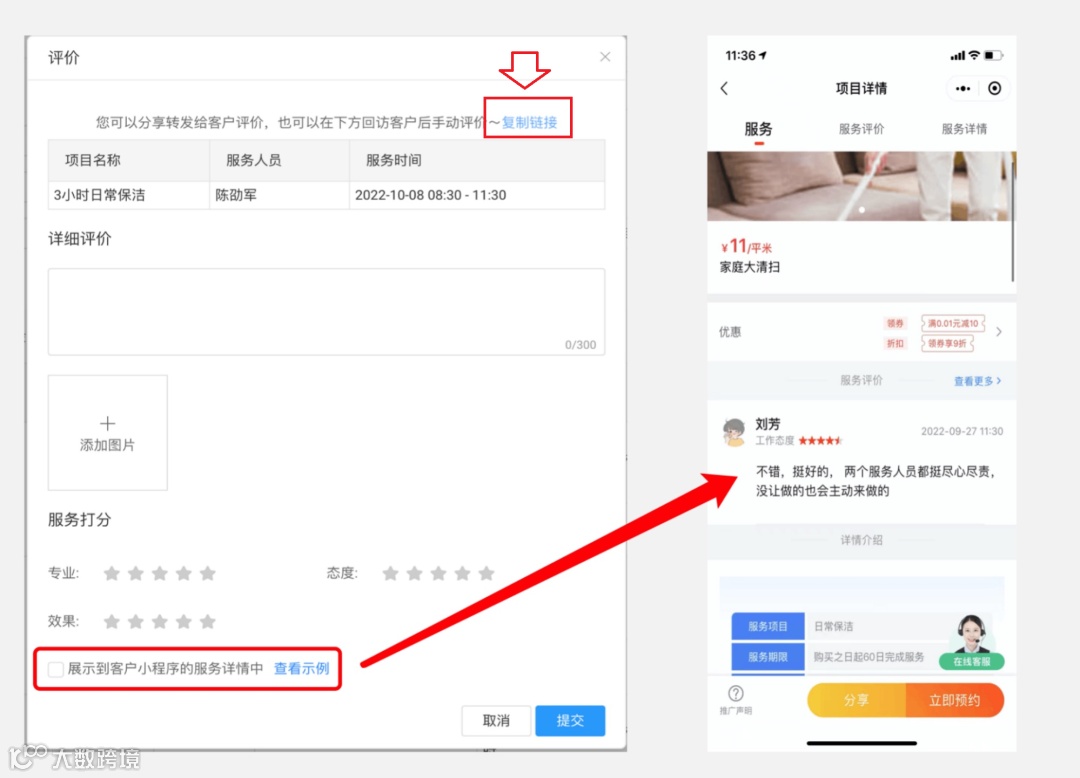Screen dimensions: 1080x778
Task: Open the 查看示例 link
Action: point(301,669)
